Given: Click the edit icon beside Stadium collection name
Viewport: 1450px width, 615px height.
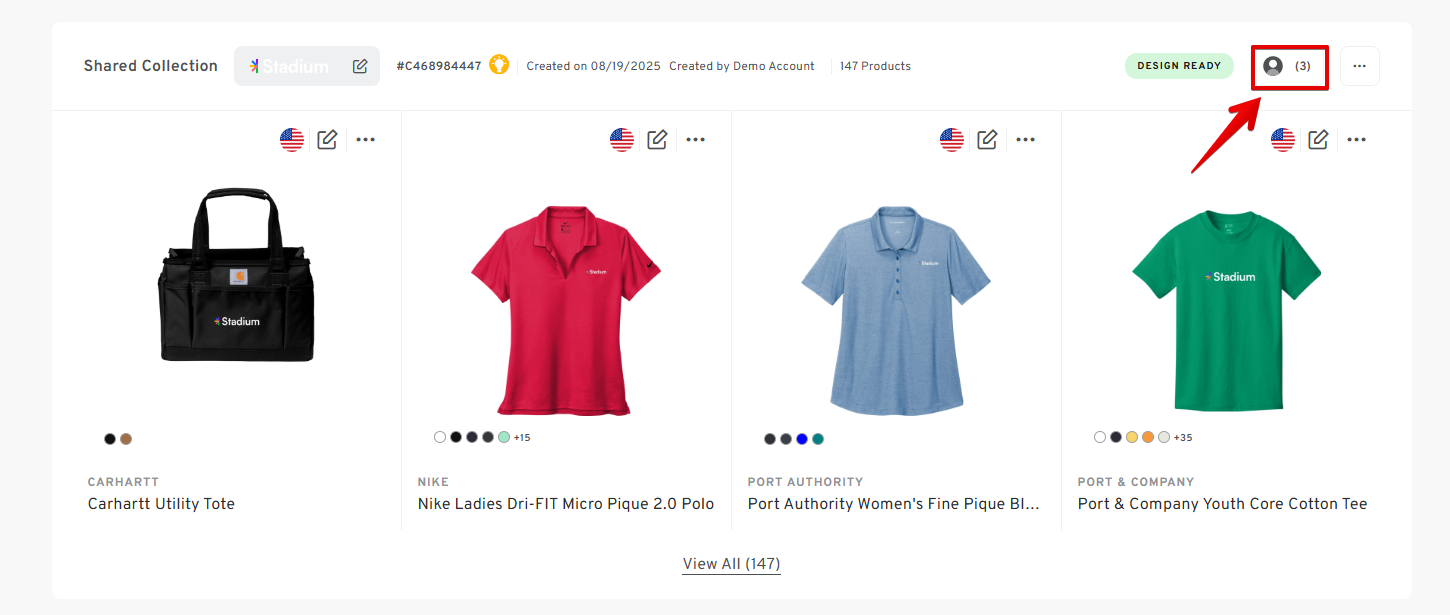Looking at the screenshot, I should pos(360,66).
